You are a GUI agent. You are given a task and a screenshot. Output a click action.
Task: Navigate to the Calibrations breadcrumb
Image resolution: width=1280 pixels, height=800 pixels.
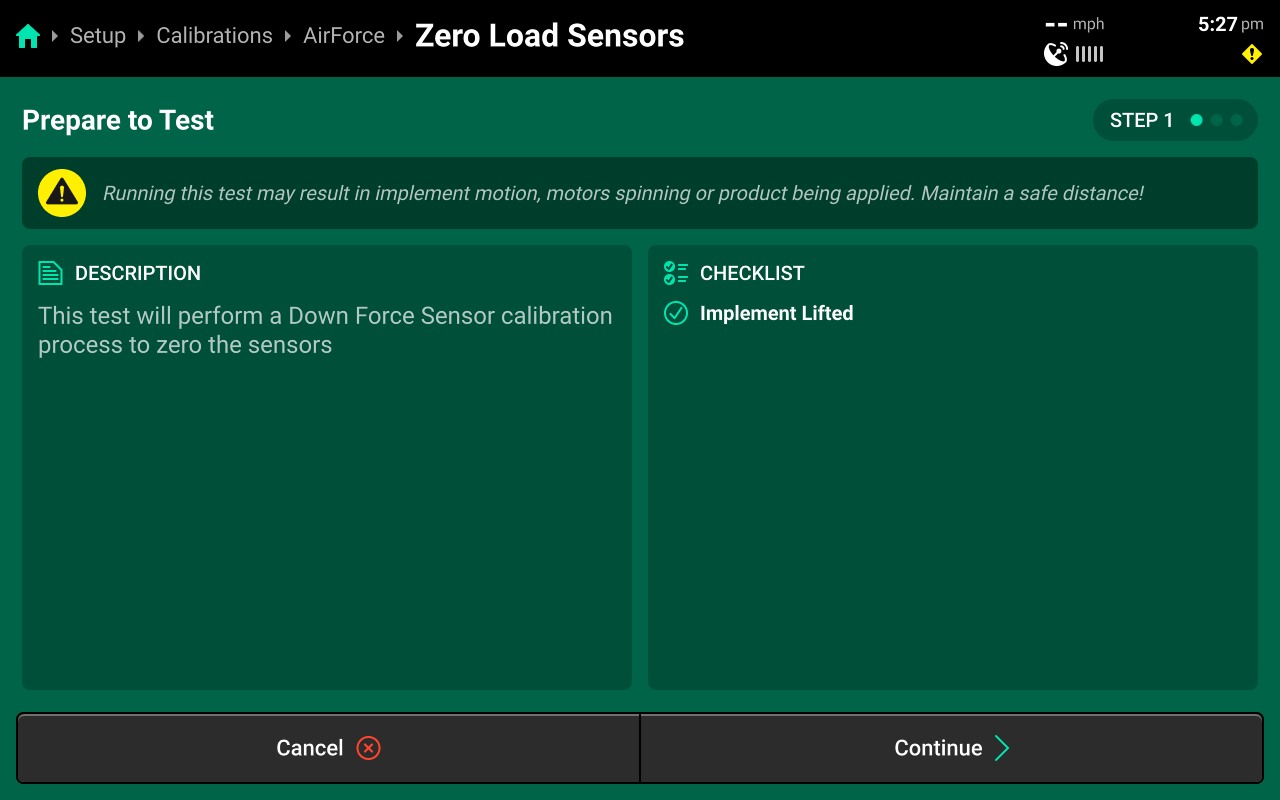click(x=214, y=36)
